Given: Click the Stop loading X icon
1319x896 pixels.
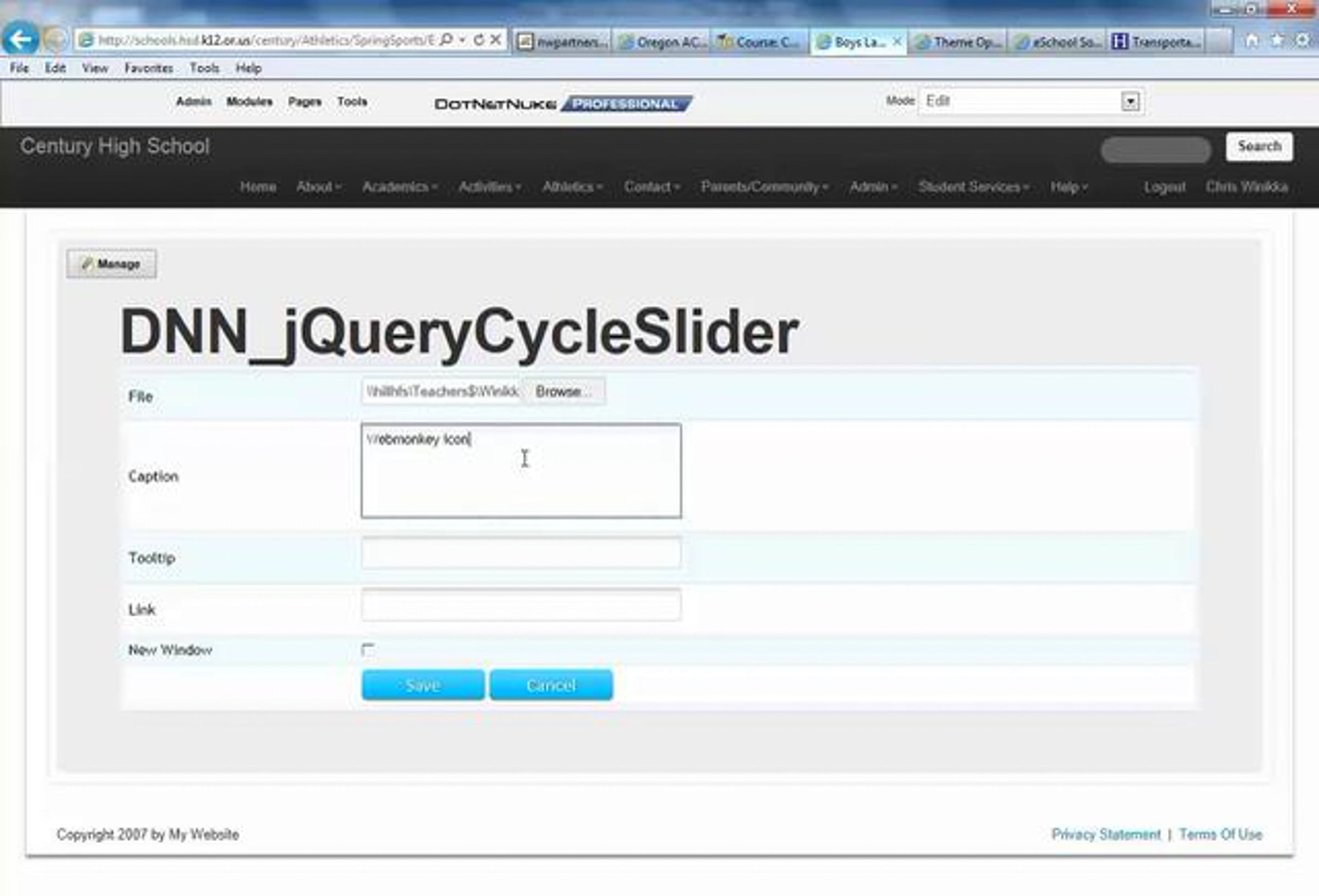Looking at the screenshot, I should [496, 40].
